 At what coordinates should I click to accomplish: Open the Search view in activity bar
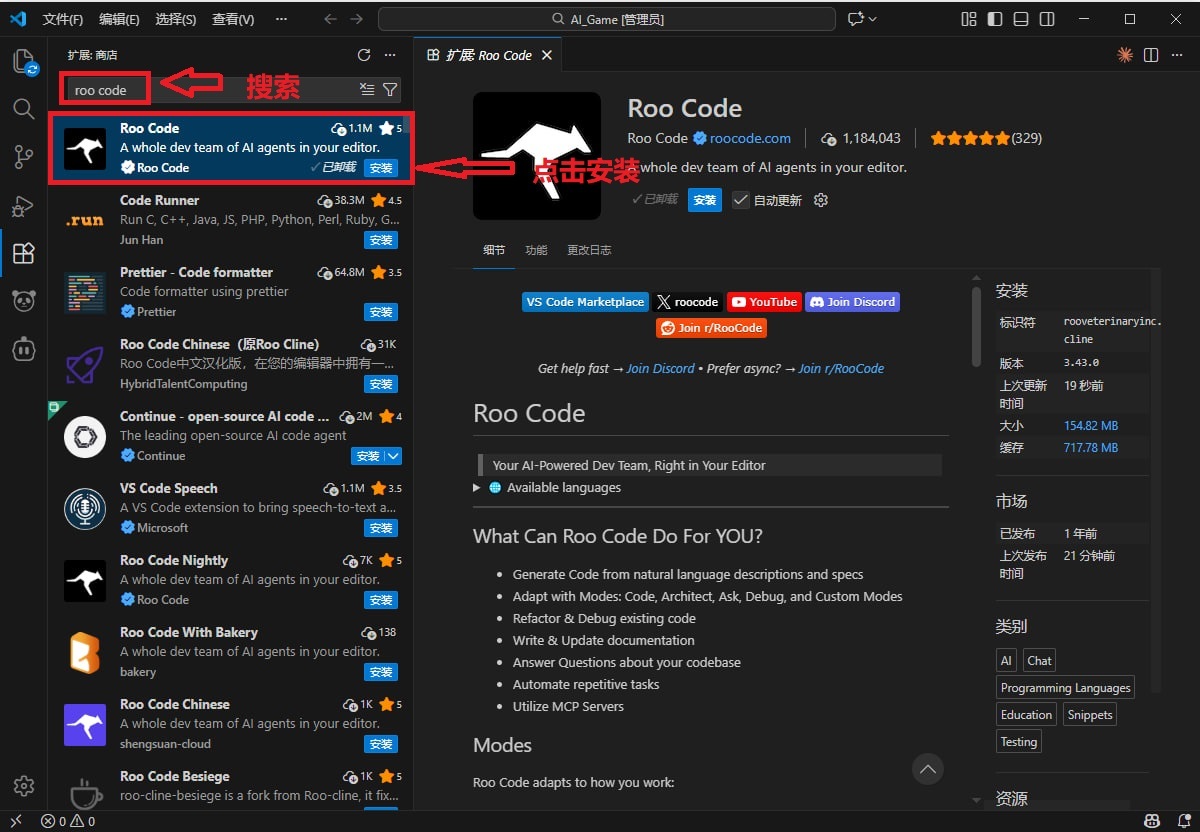tap(23, 108)
